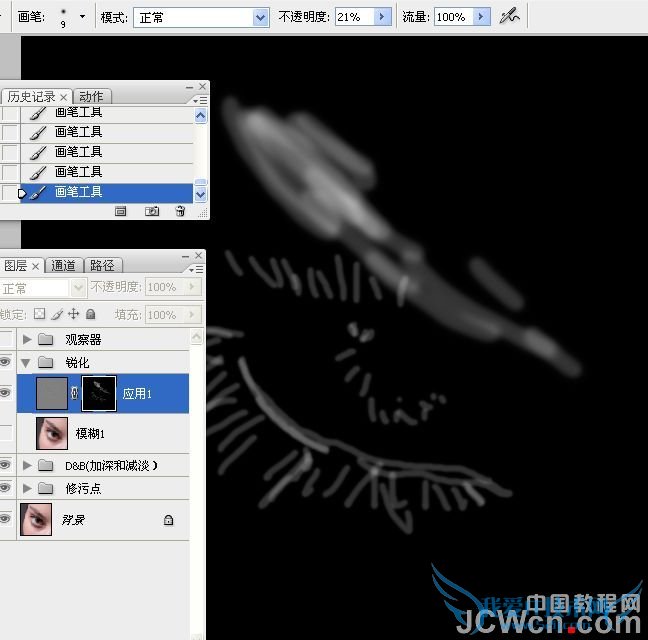
Task: Open the layer fill slider arrow
Action: coord(194,315)
